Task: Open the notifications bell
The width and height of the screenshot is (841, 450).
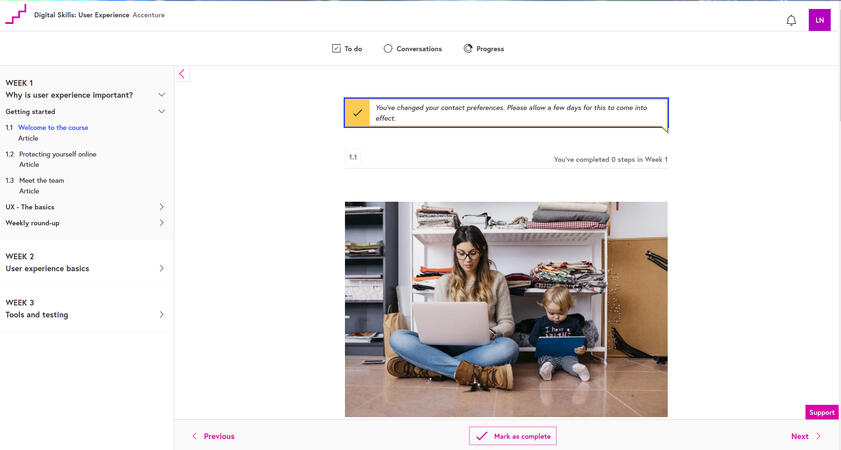Action: tap(791, 20)
